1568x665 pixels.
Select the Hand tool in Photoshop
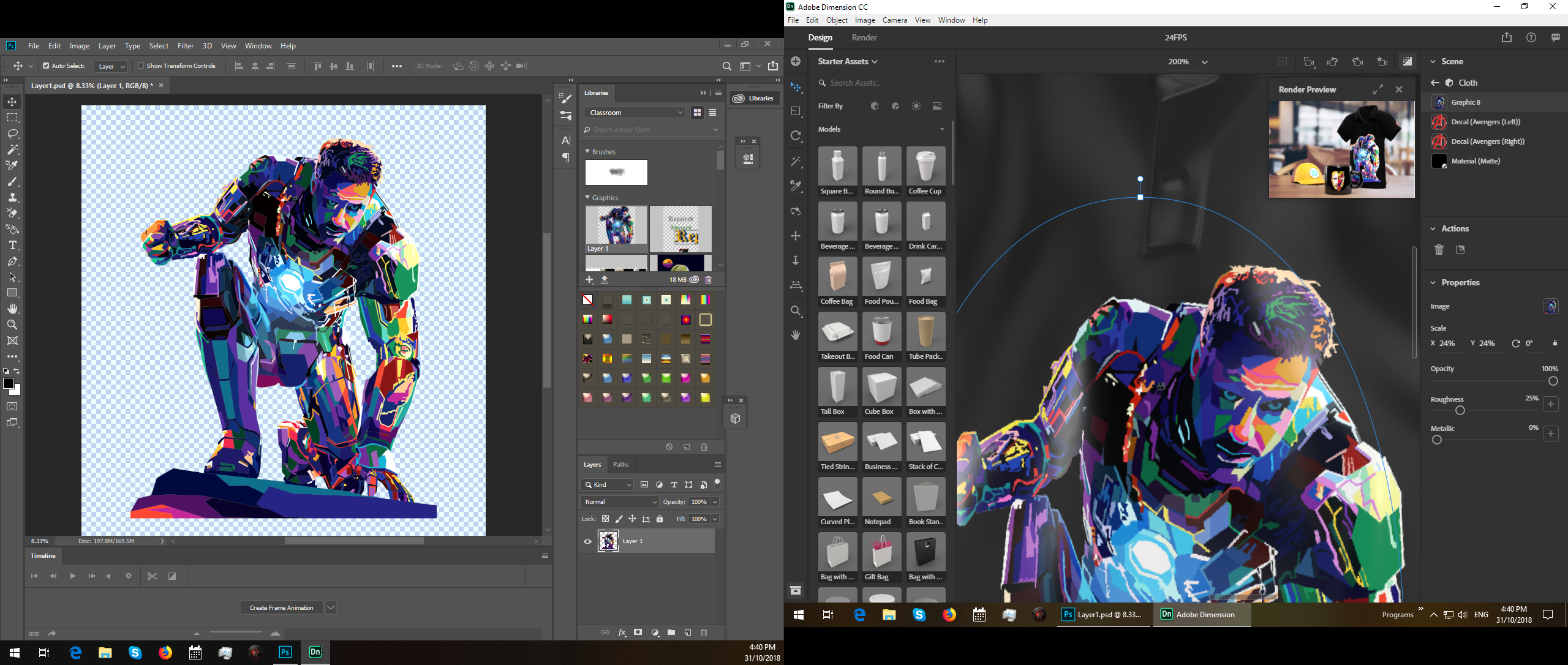(12, 309)
